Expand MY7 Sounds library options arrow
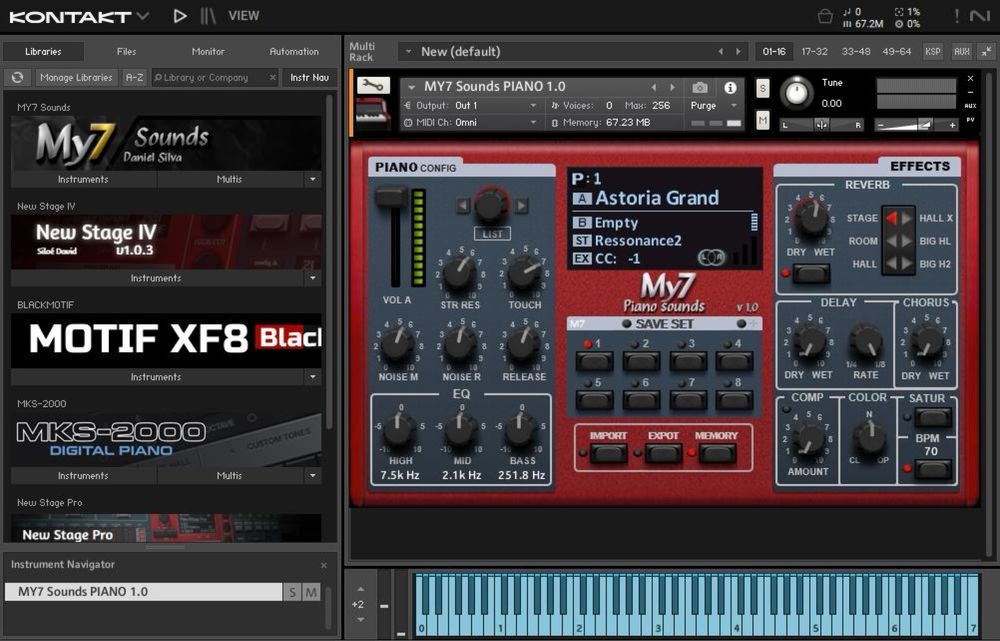Image resolution: width=1000 pixels, height=641 pixels. click(x=312, y=180)
